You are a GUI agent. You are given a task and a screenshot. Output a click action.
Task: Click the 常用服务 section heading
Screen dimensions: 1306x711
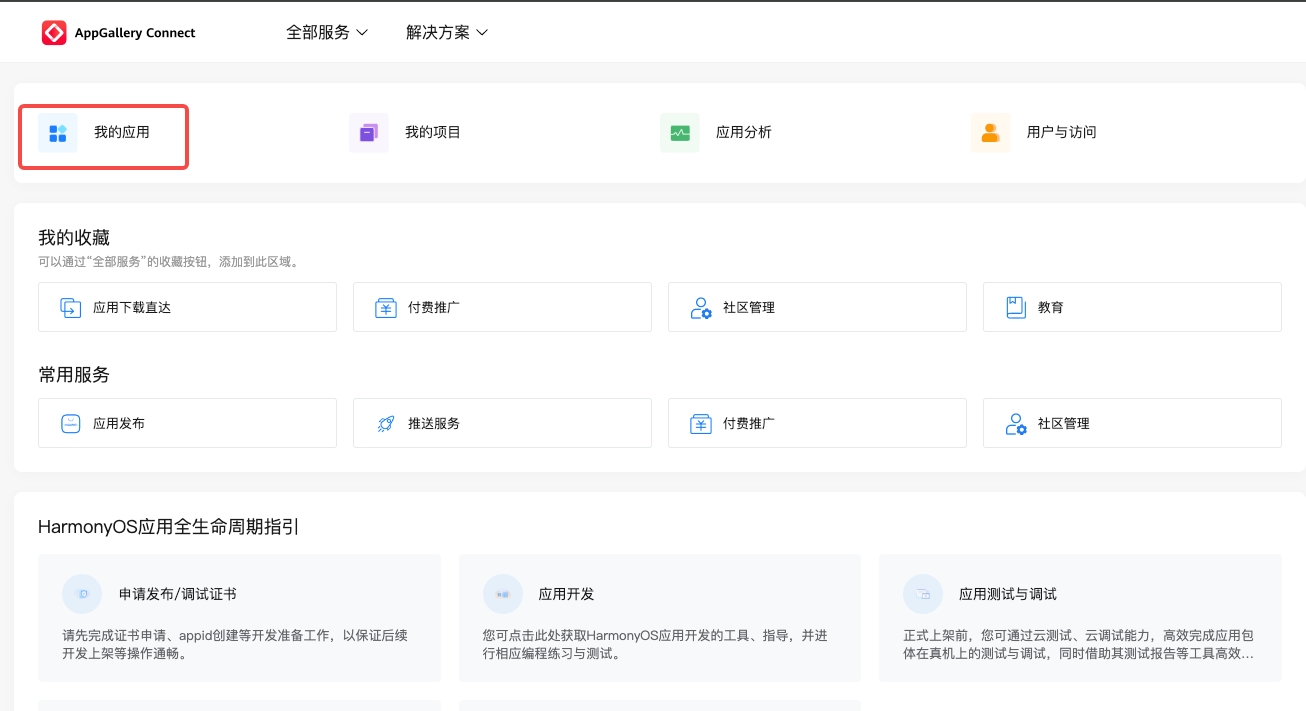74,375
